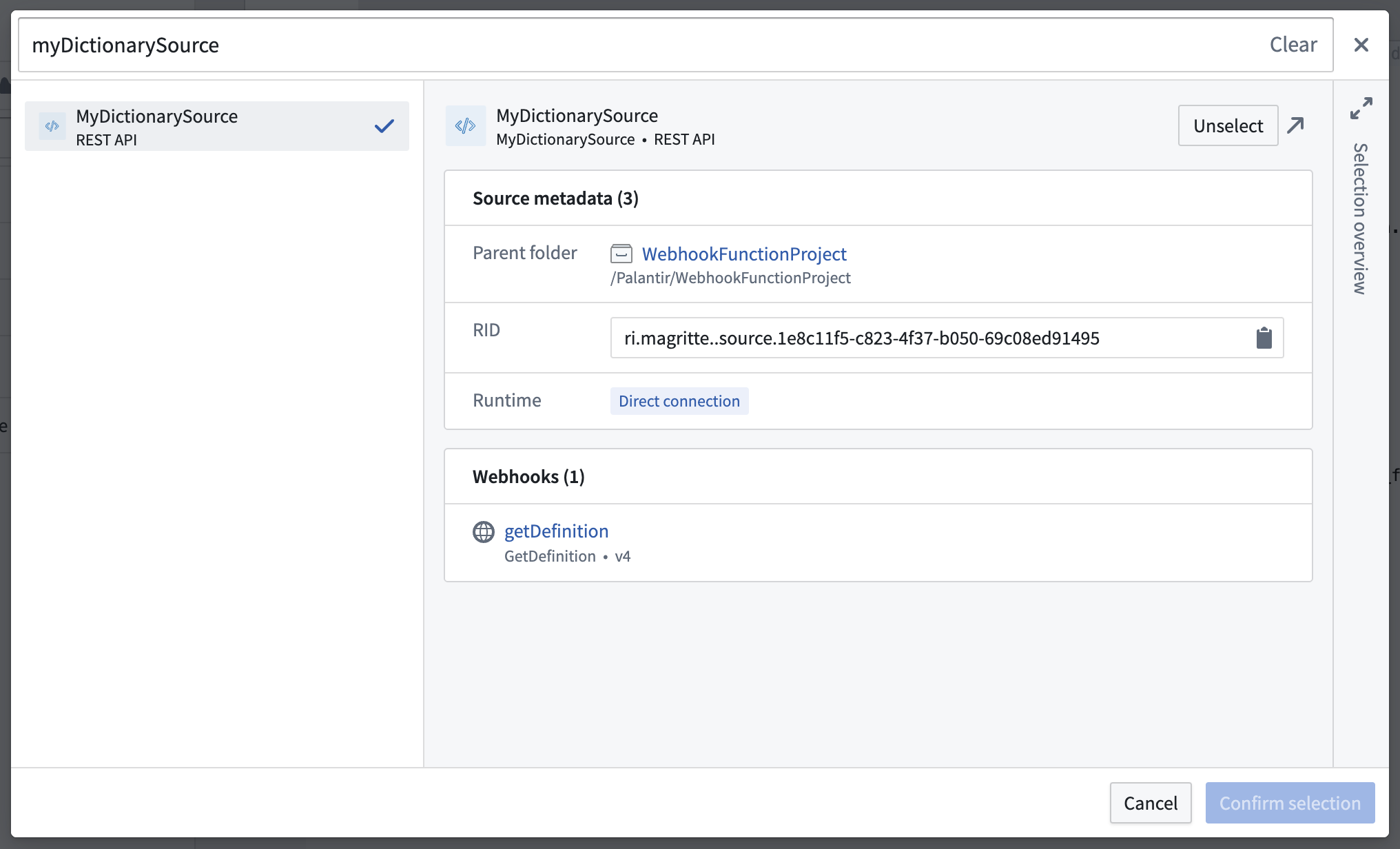
Task: Copy the RID to clipboard
Action: (1264, 338)
